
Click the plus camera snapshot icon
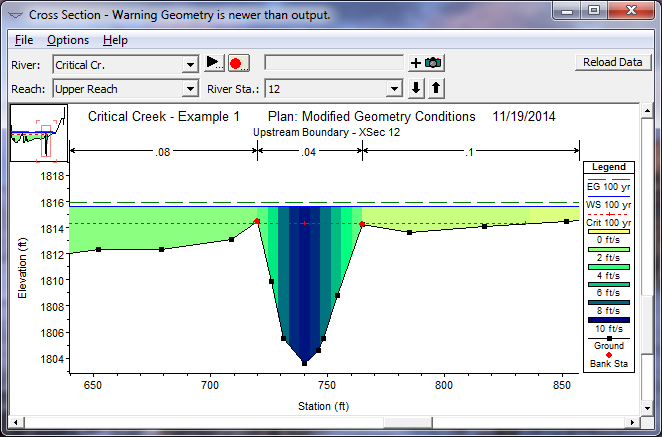426,63
